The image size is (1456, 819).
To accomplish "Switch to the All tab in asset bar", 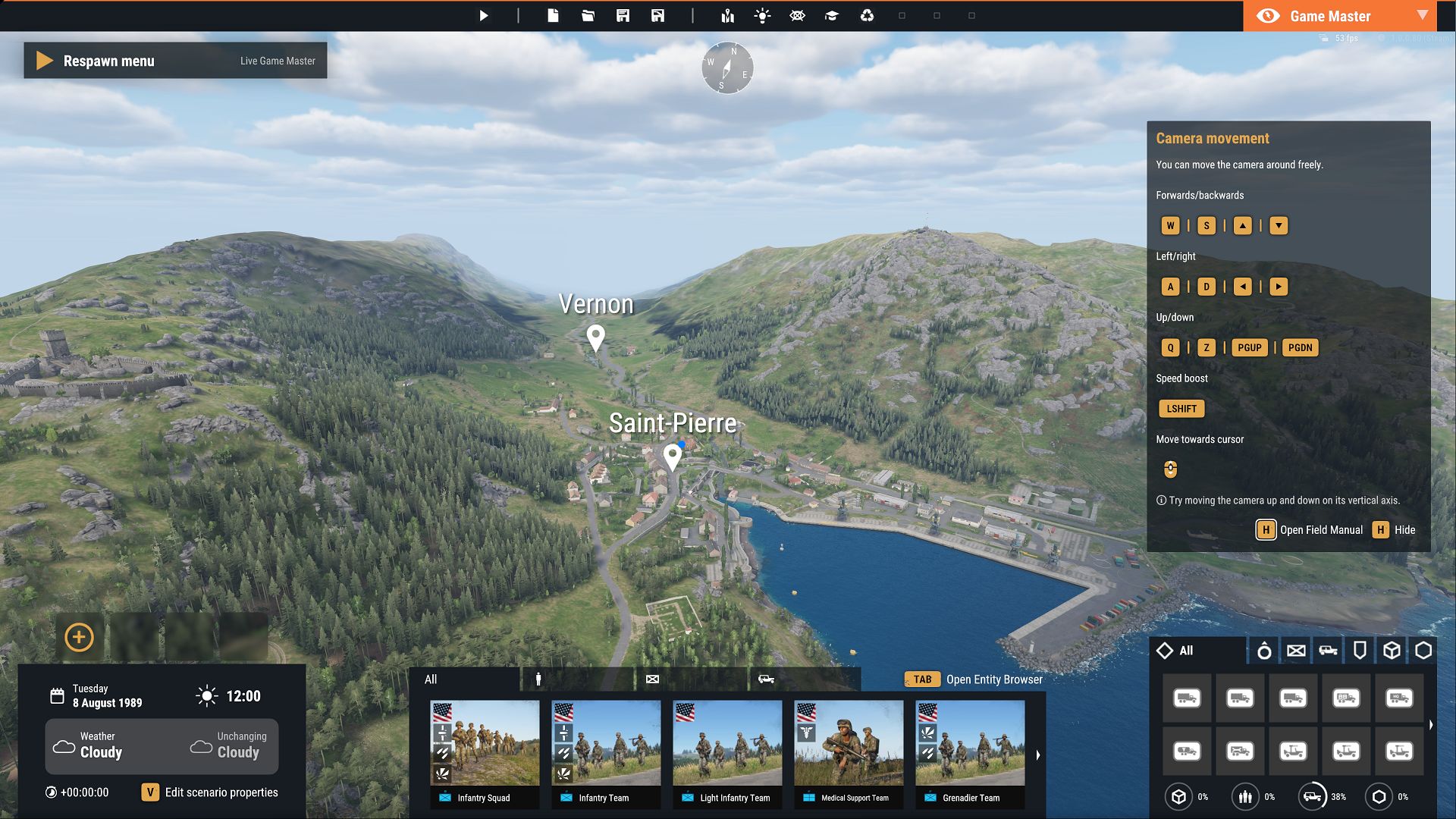I will pyautogui.click(x=431, y=679).
